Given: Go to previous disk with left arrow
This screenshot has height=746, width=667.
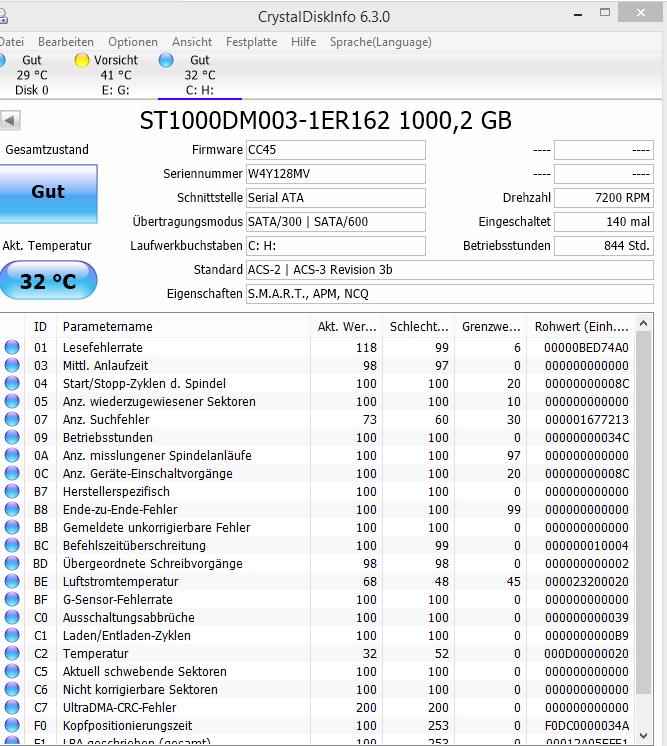Looking at the screenshot, I should pos(10,120).
